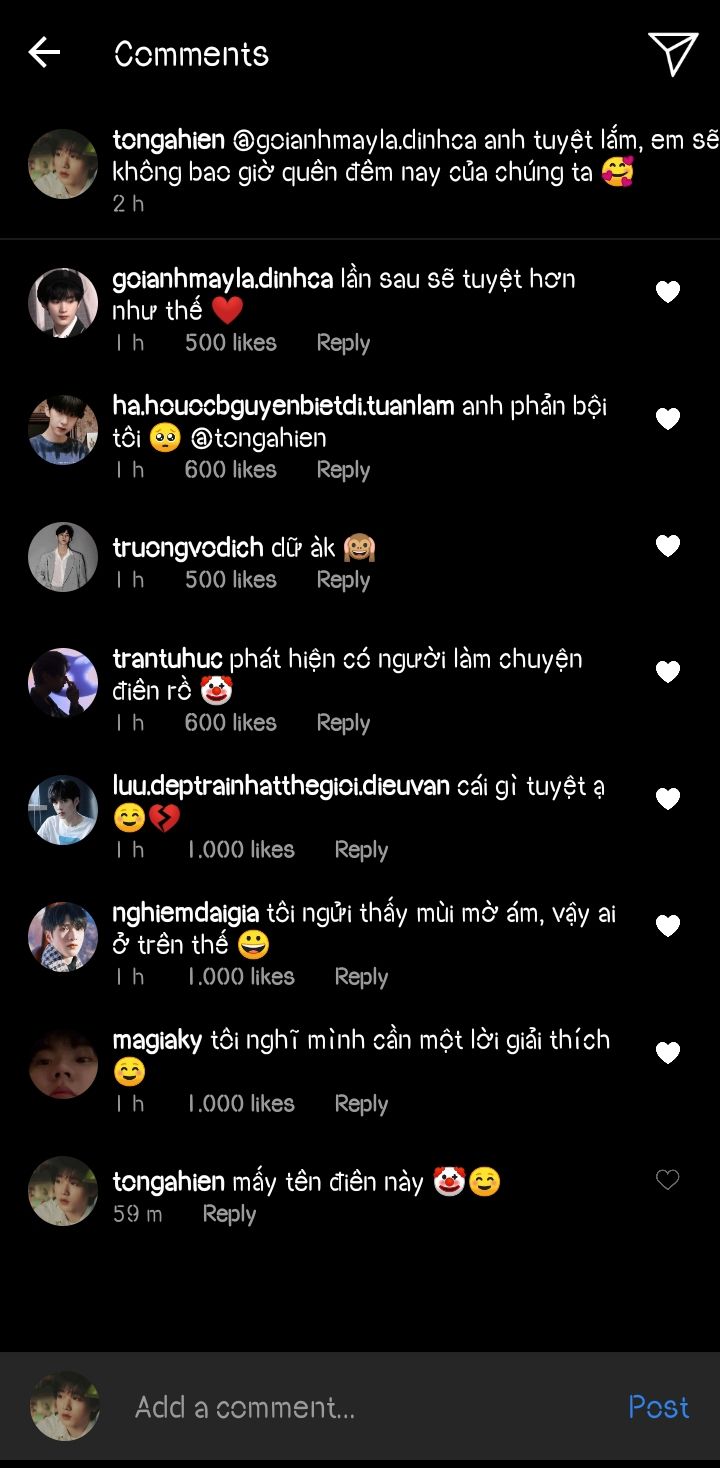Open truongvodich's profile by username

pos(188,548)
